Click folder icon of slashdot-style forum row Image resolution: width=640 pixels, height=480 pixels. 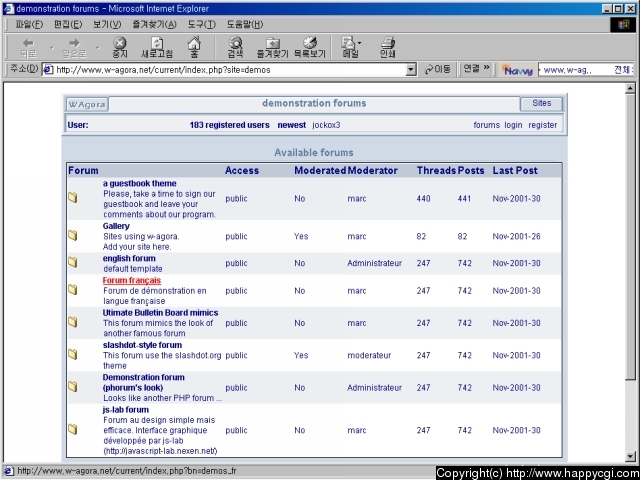(x=73, y=354)
